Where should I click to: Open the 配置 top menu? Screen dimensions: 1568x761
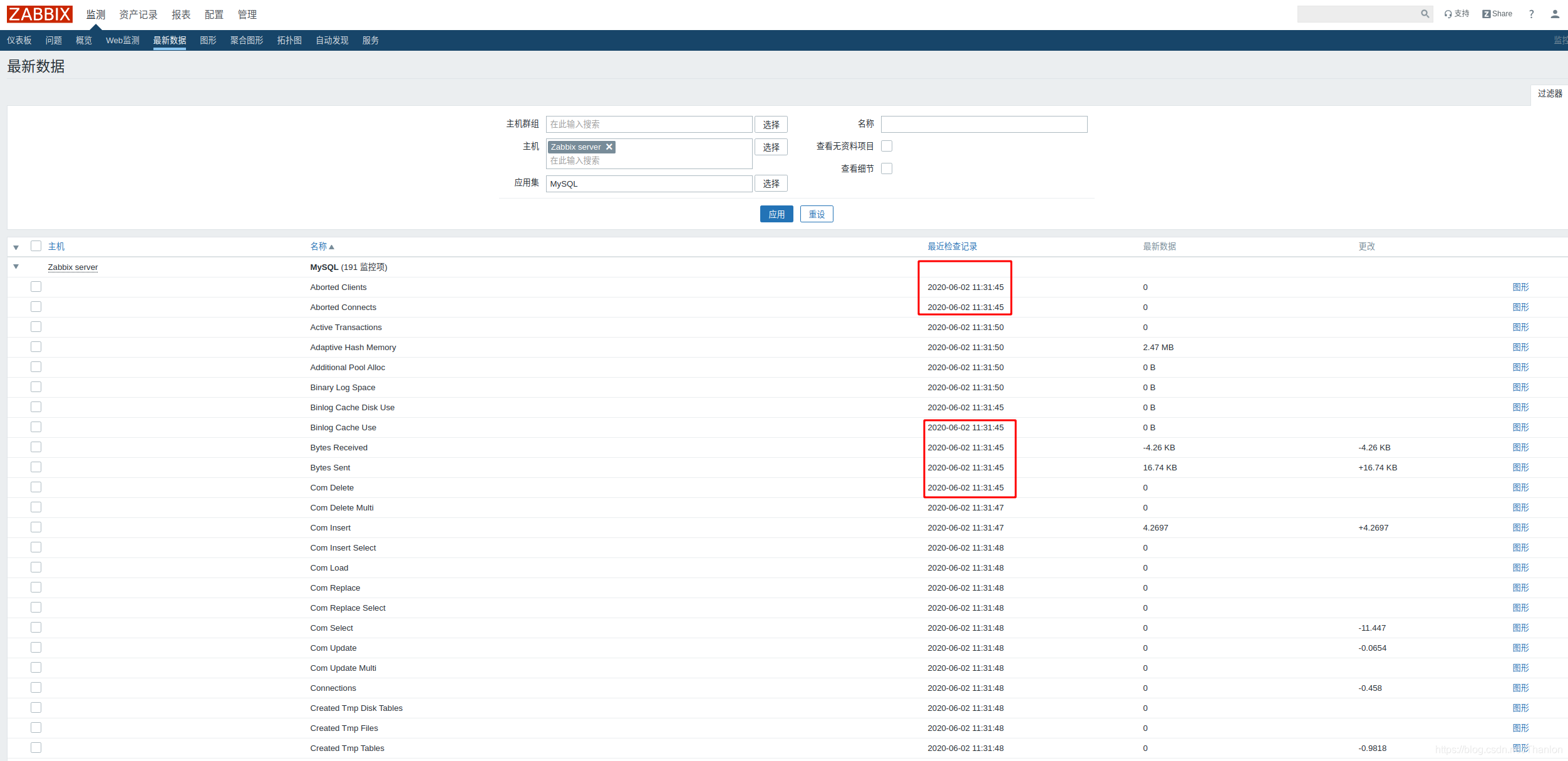coord(214,14)
